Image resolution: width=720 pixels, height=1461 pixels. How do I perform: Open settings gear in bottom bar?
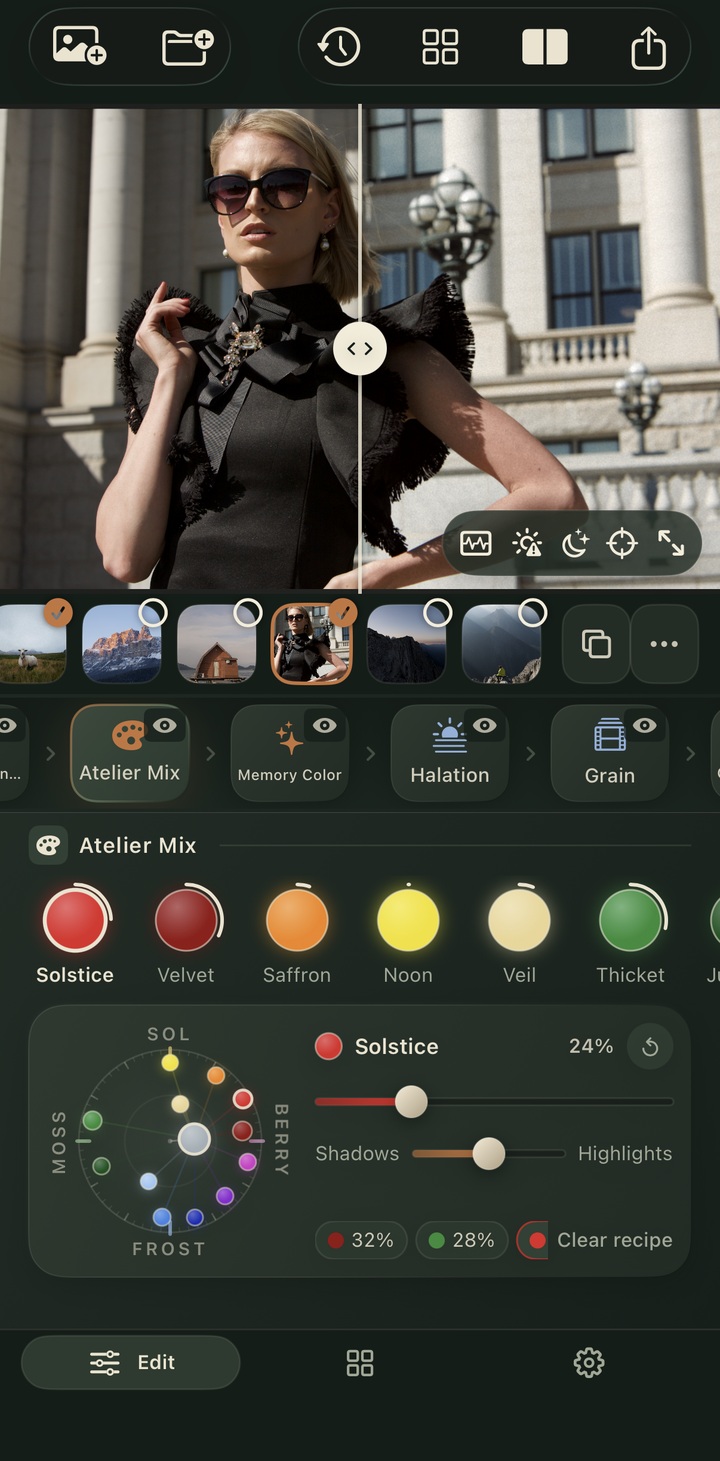[x=589, y=1362]
